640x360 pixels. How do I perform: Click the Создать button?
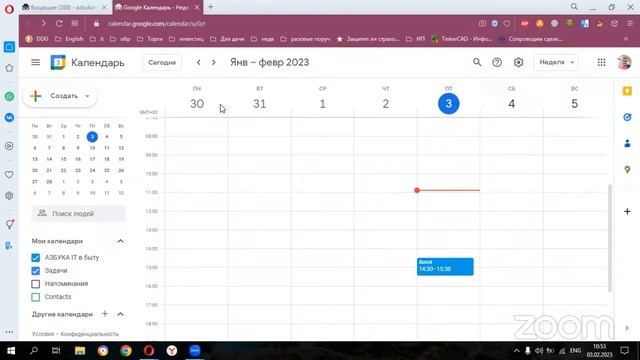tap(60, 96)
